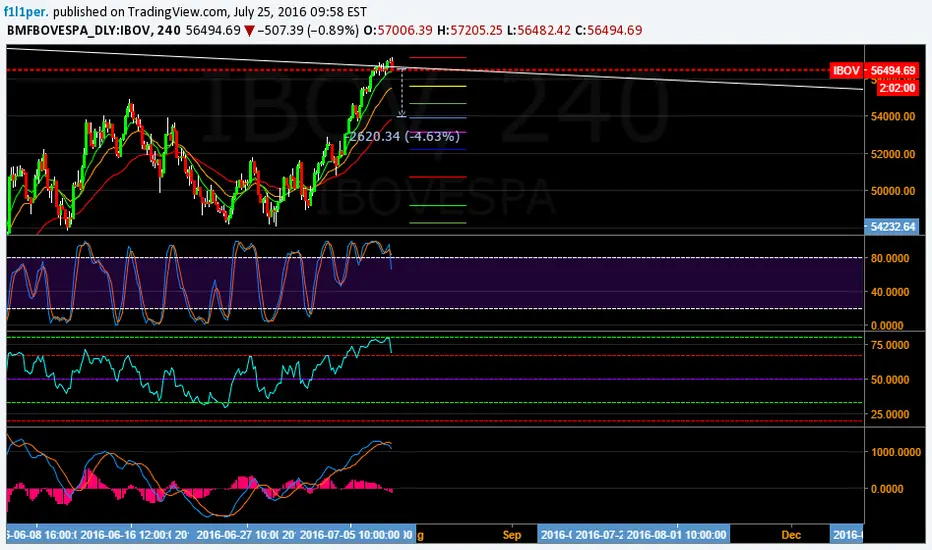Click the Sep label on time axis
Screen dimensions: 932x550
512,535
